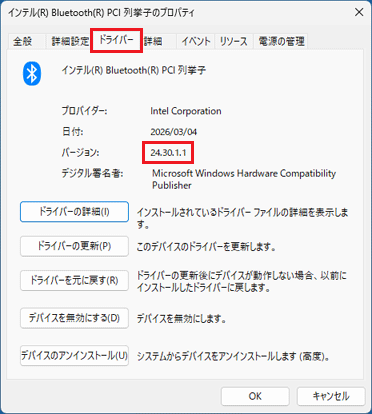
Task: Click ドライバーの更新(P) button
Action: (74, 246)
